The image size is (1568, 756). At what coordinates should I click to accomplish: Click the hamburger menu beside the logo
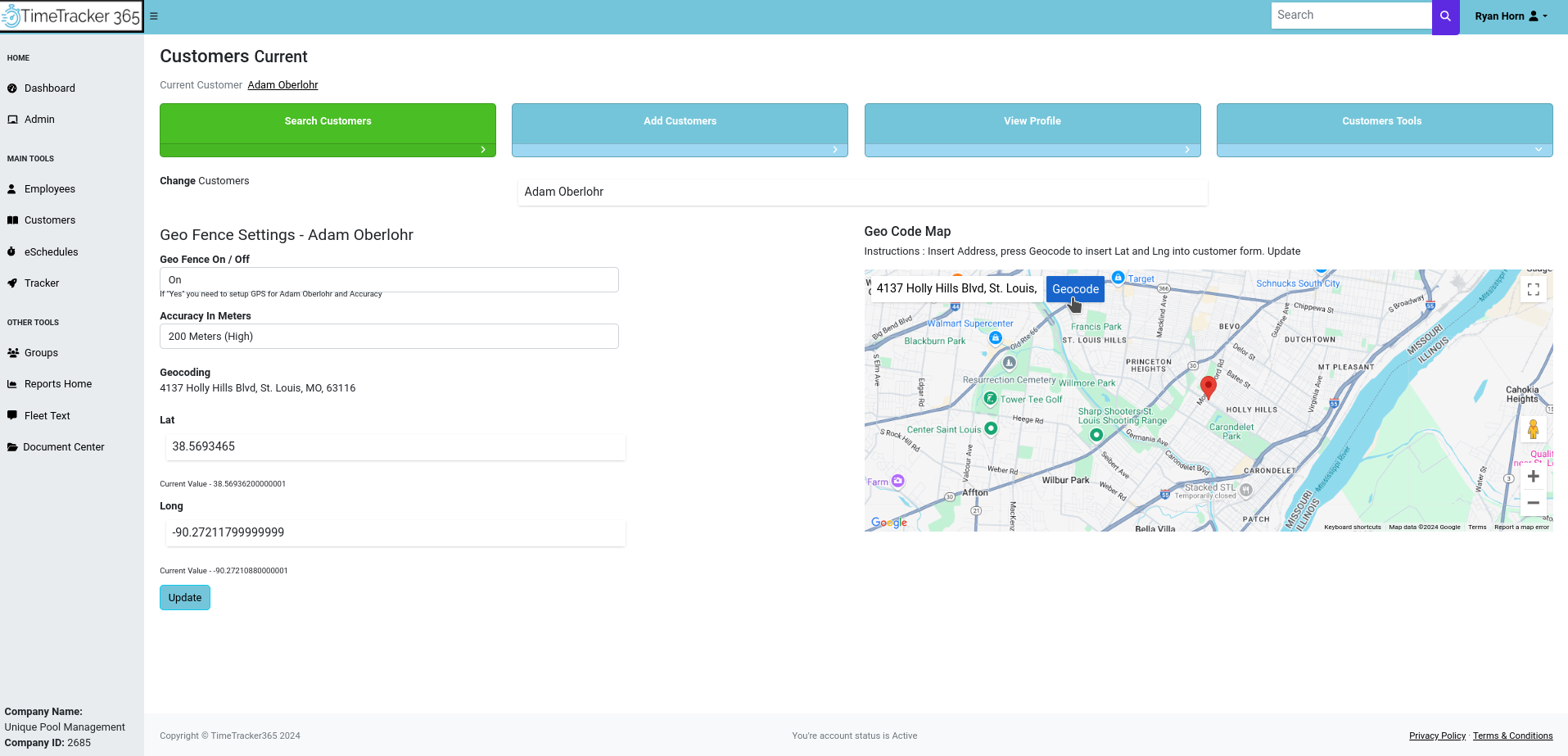154,16
